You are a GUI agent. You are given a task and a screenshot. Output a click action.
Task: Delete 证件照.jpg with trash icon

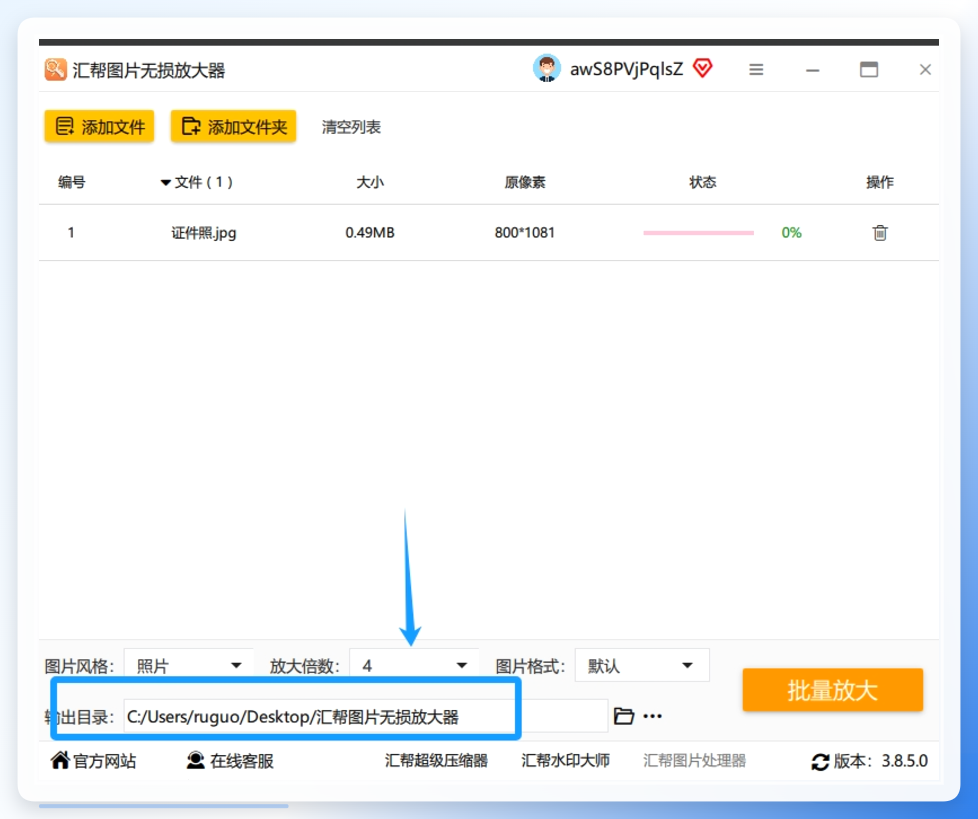point(879,233)
